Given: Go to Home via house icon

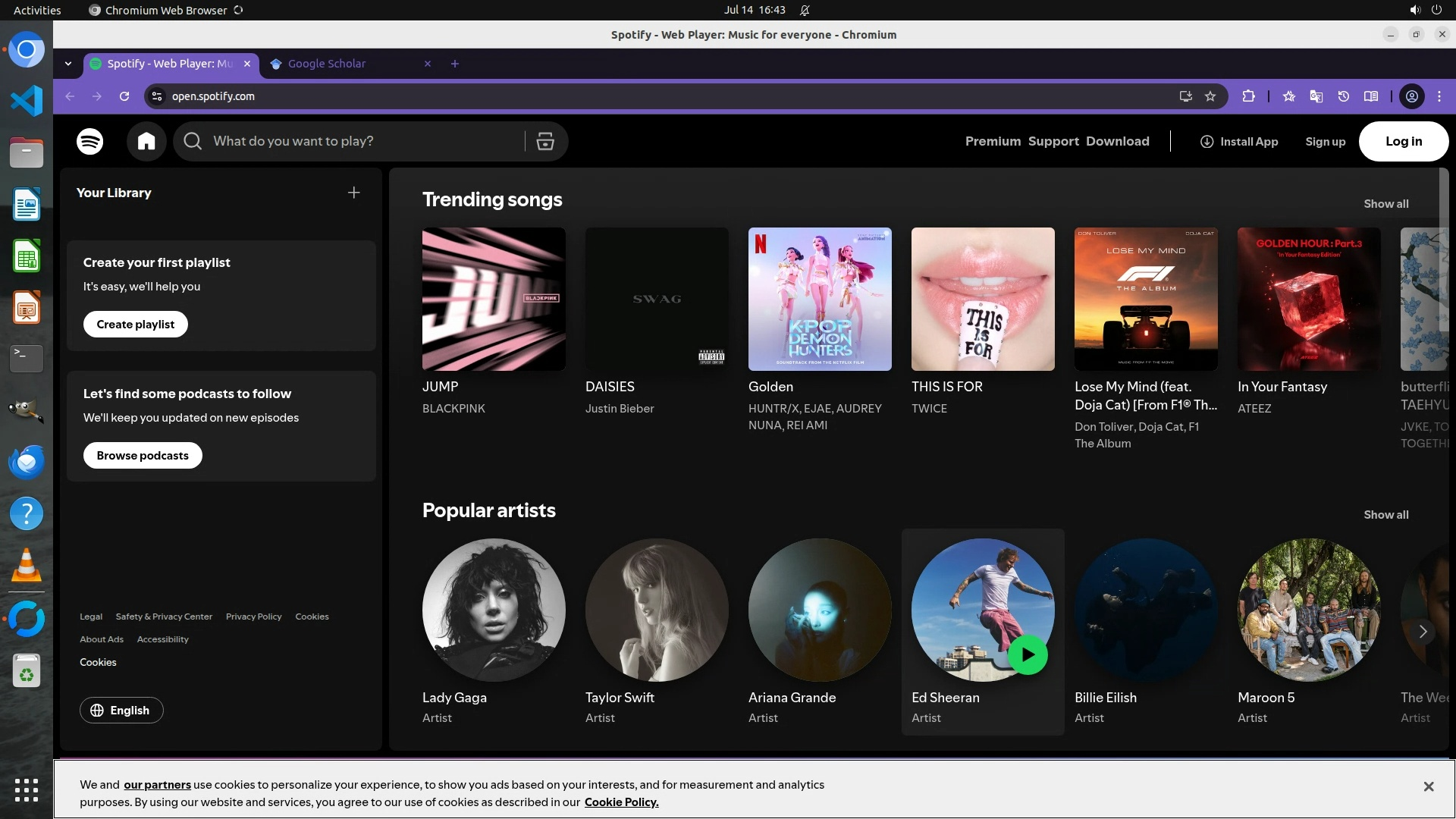Looking at the screenshot, I should (146, 141).
